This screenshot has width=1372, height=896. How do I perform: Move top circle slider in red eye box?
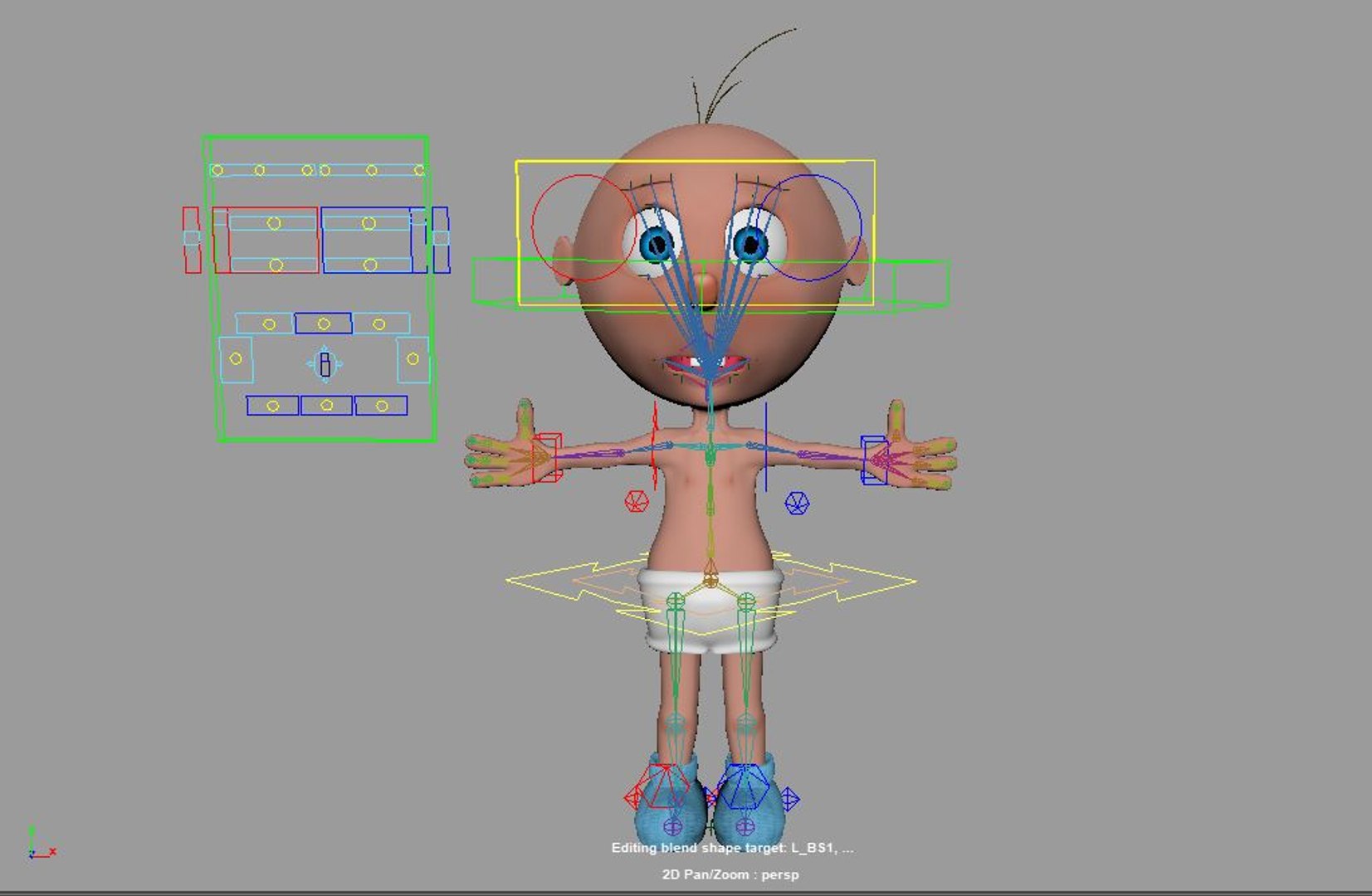click(274, 223)
